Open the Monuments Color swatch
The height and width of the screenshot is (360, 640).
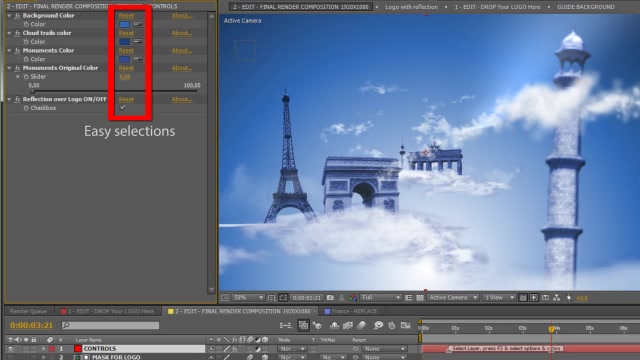(x=124, y=59)
